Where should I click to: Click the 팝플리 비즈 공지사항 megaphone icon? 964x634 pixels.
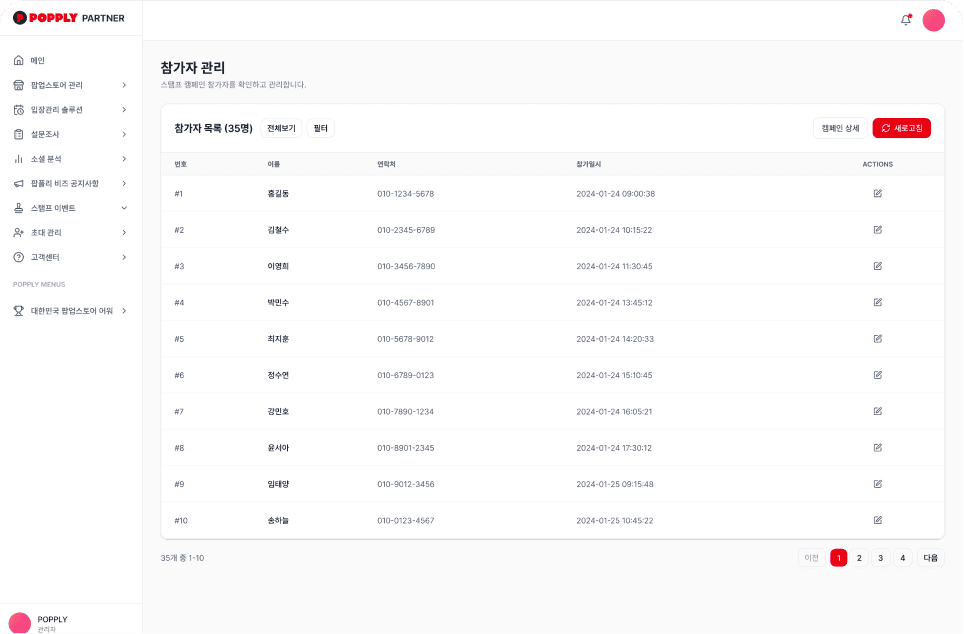pyautogui.click(x=18, y=183)
